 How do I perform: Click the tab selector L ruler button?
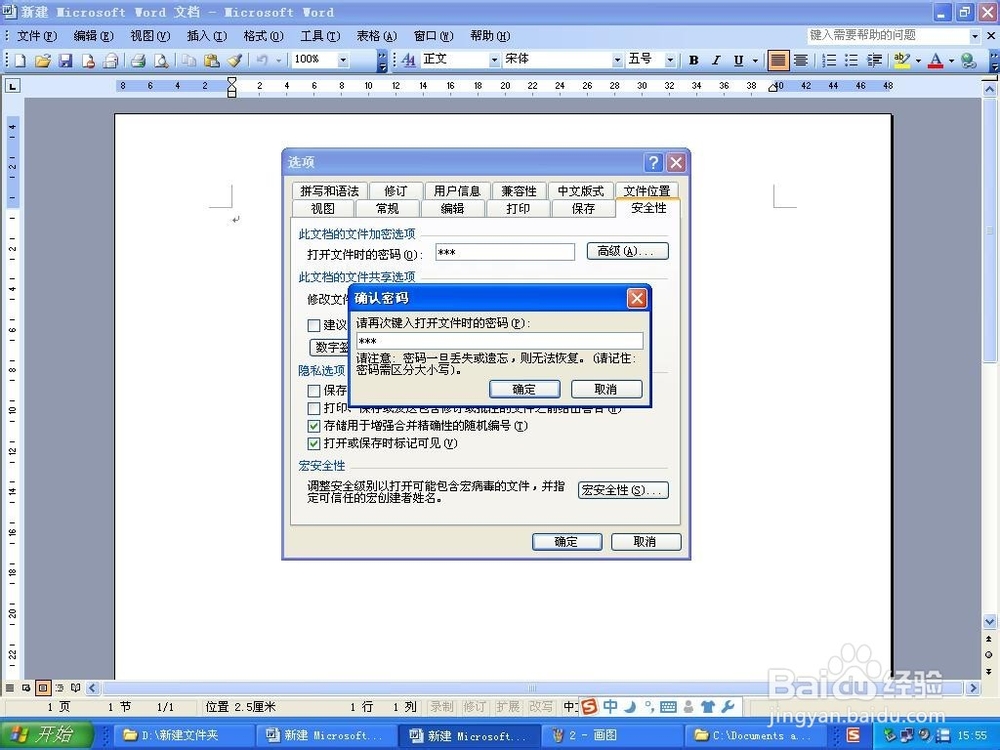[x=12, y=85]
